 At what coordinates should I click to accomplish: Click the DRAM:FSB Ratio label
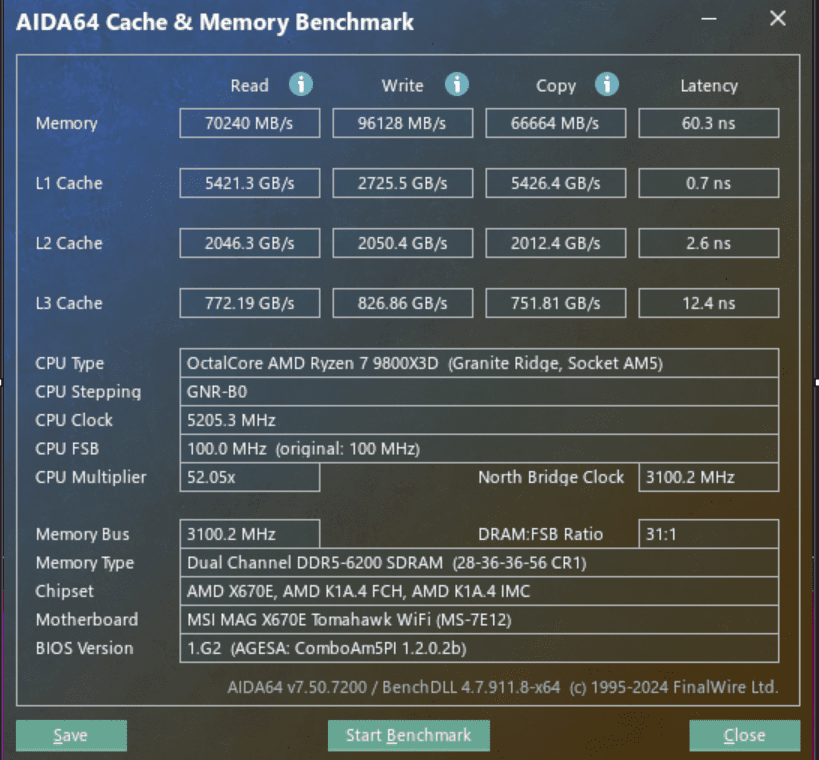coord(541,534)
